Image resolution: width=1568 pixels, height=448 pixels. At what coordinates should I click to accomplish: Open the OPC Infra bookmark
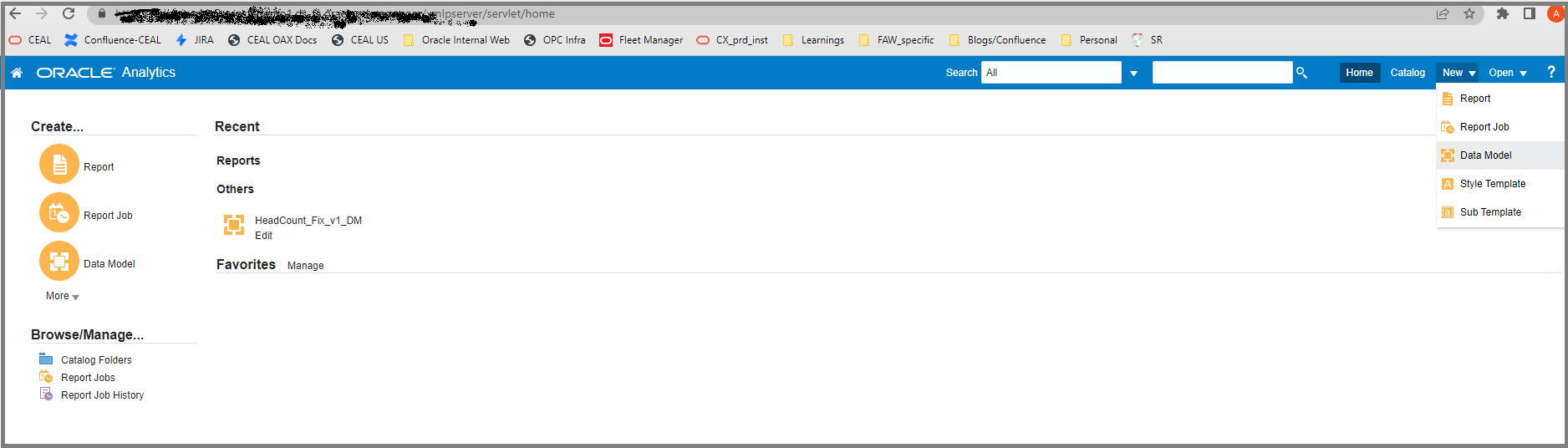tap(555, 40)
